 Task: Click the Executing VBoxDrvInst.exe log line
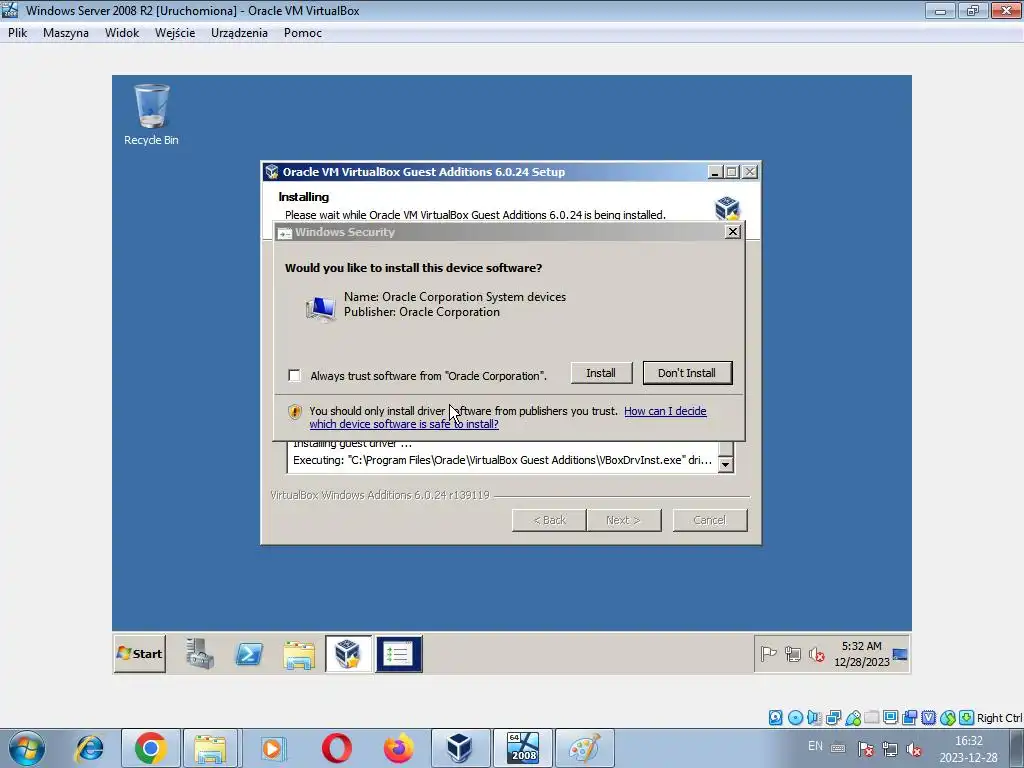tap(502, 460)
